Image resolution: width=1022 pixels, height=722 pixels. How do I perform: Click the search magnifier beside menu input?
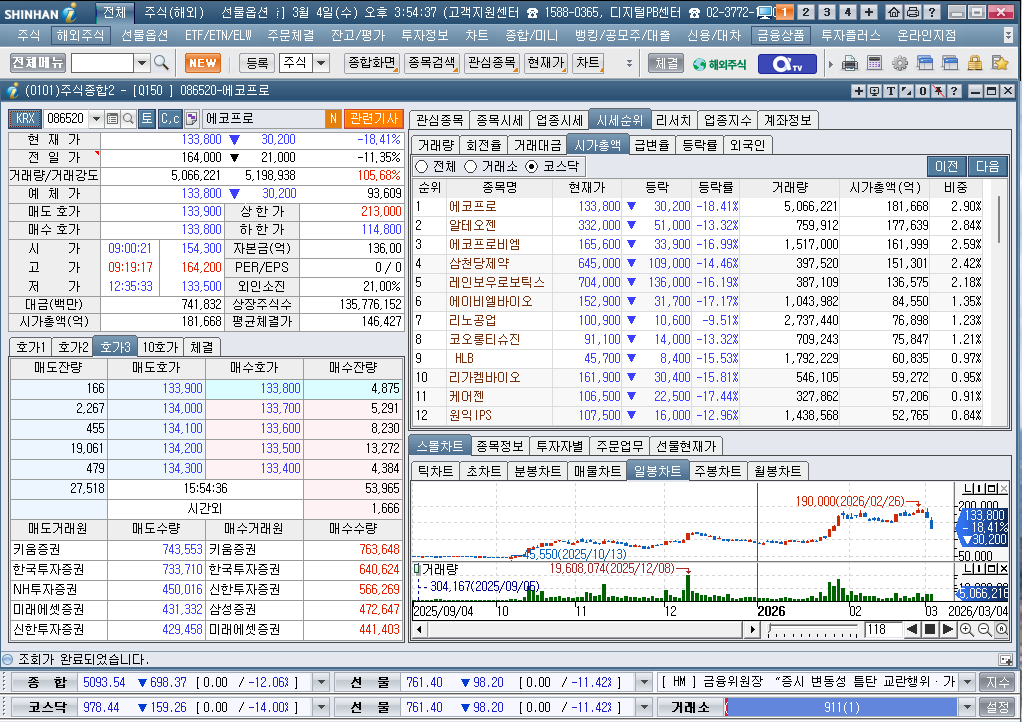[161, 63]
